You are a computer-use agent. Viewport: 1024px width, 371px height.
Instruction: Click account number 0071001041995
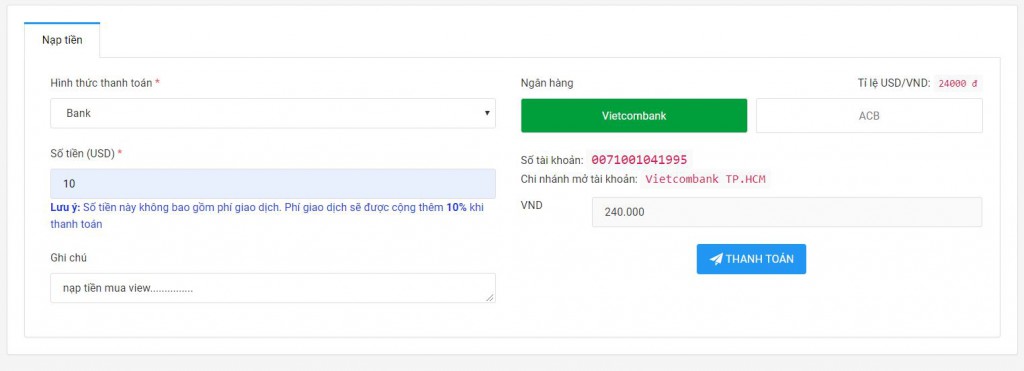pyautogui.click(x=639, y=159)
